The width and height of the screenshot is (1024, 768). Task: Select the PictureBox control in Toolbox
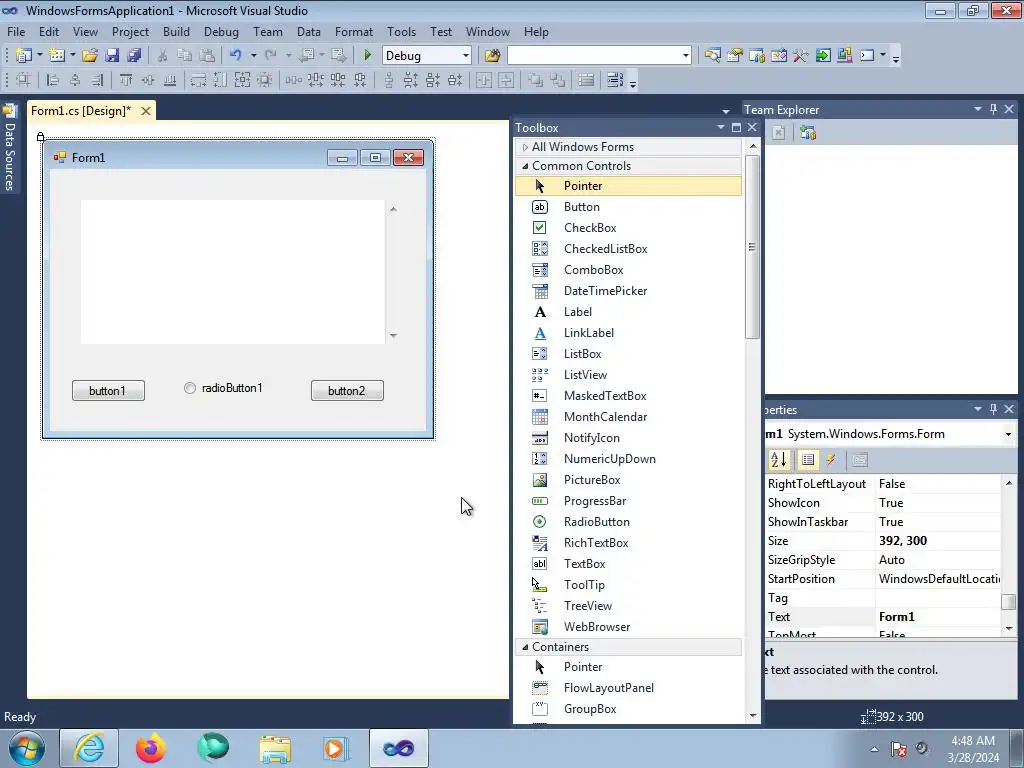628,480
